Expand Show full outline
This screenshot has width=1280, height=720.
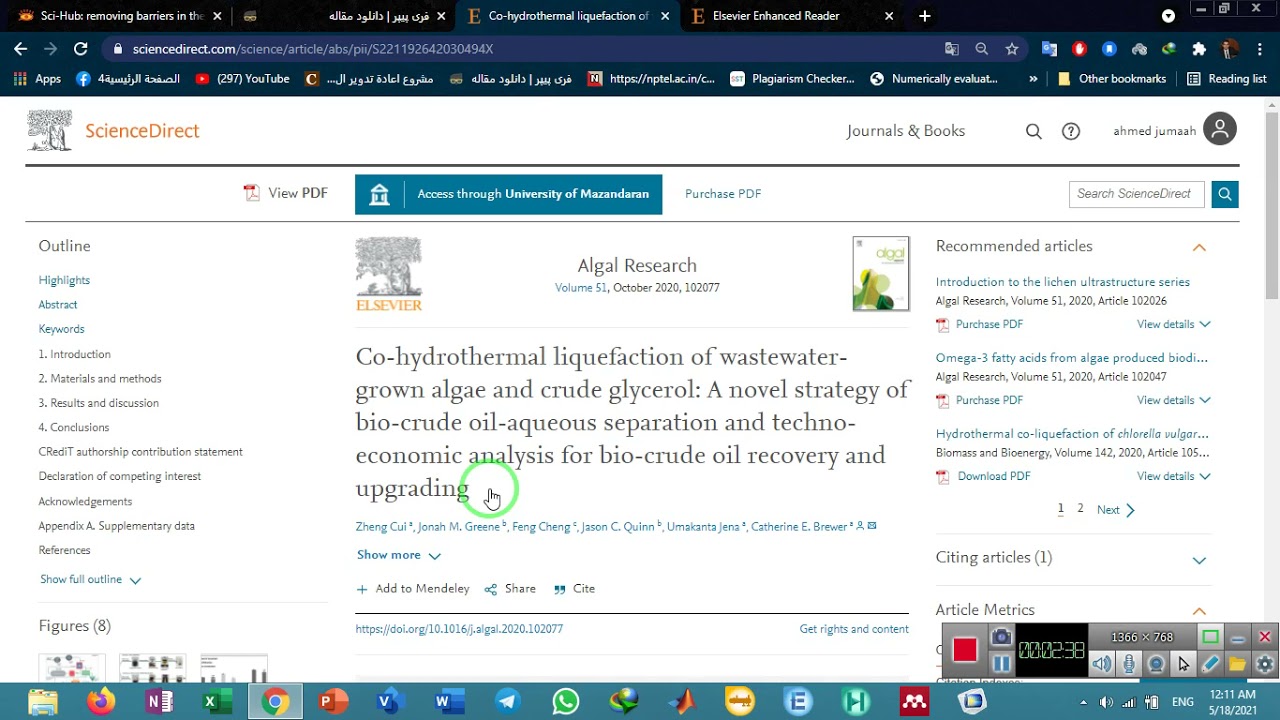coord(90,580)
